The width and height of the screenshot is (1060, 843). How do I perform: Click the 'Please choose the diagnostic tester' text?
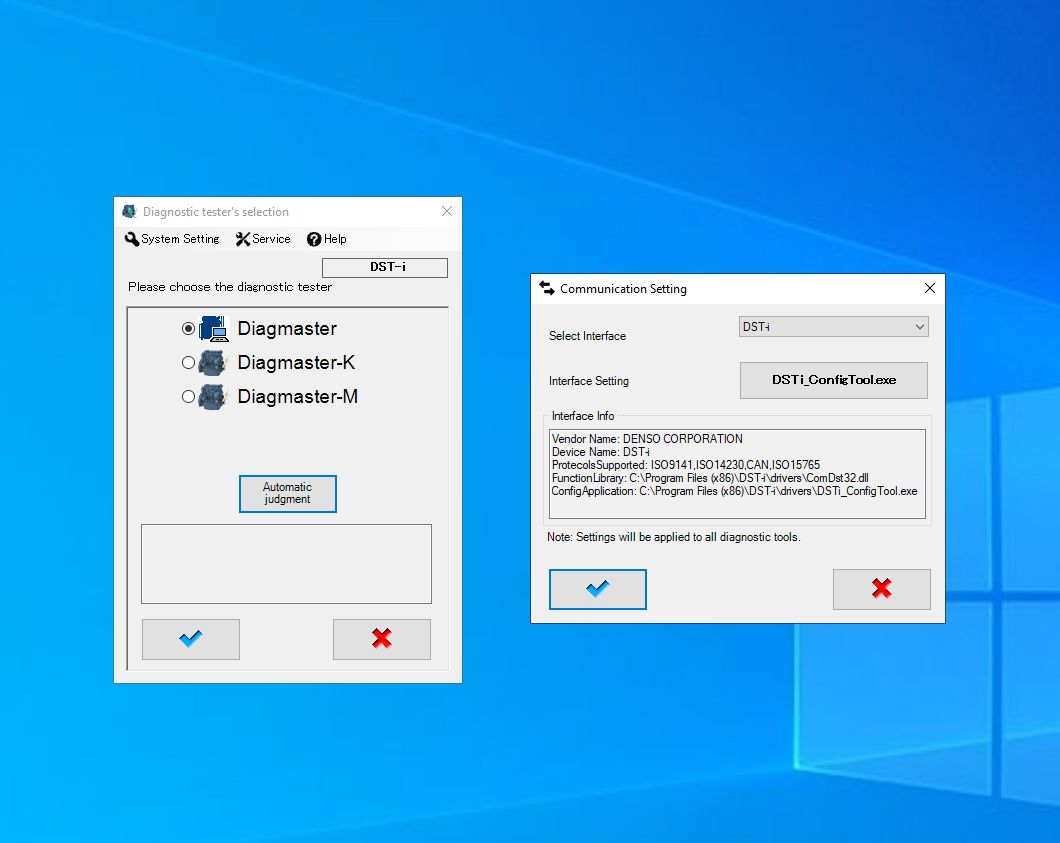(x=230, y=287)
